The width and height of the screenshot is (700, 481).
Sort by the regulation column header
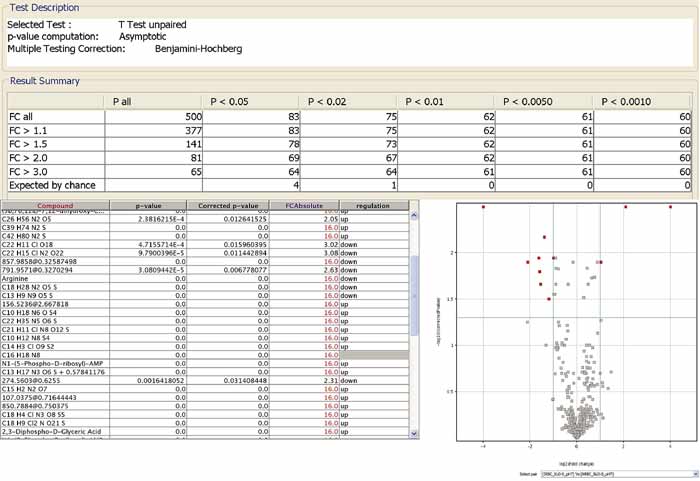pyautogui.click(x=374, y=205)
